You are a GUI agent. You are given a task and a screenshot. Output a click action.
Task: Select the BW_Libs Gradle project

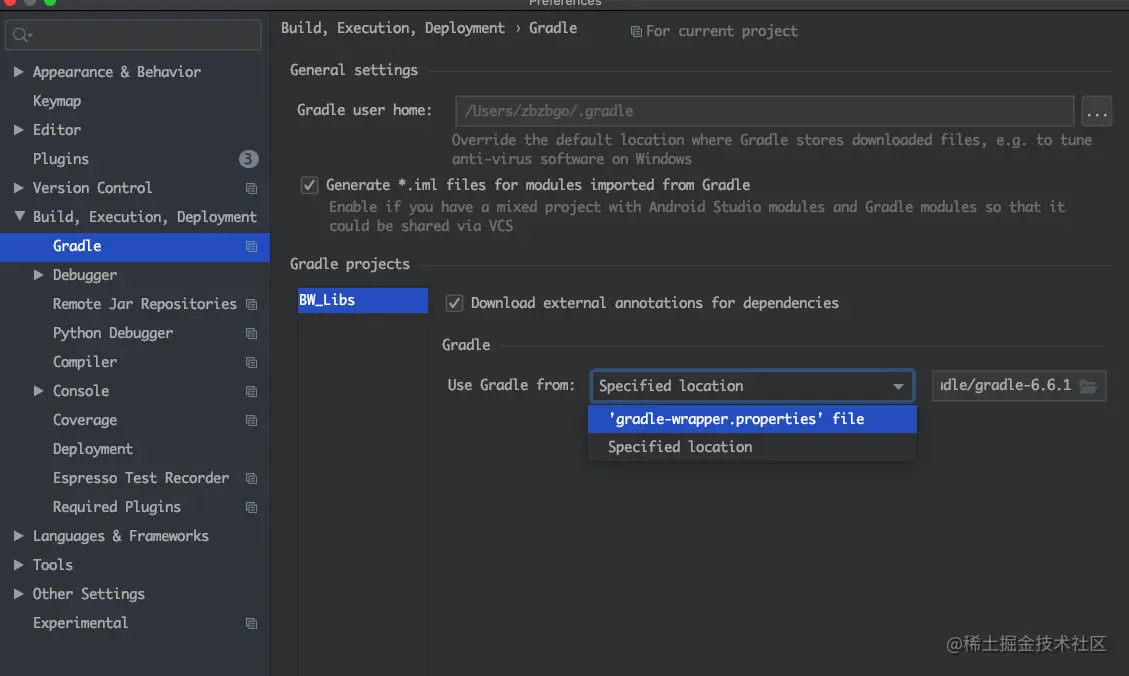pos(363,300)
